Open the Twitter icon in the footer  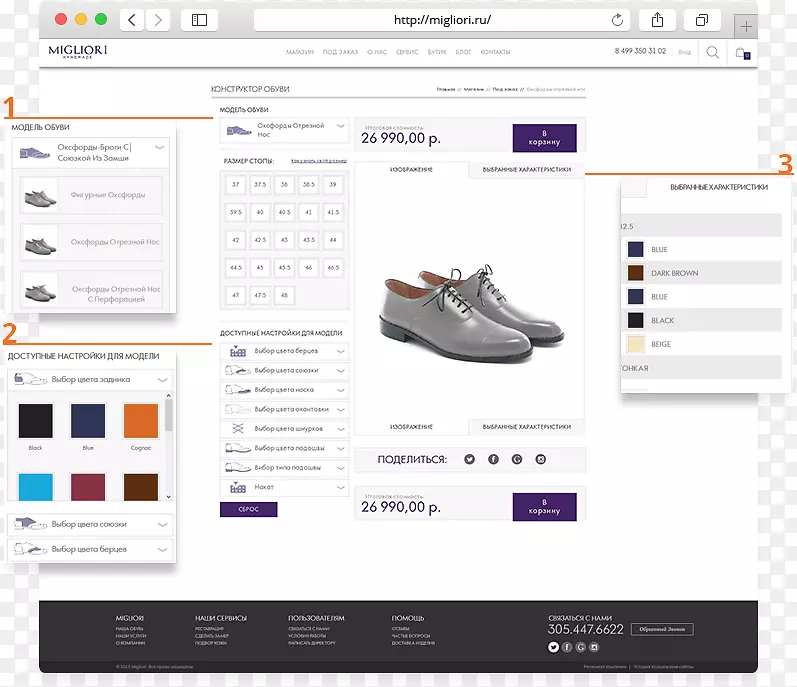coord(554,647)
